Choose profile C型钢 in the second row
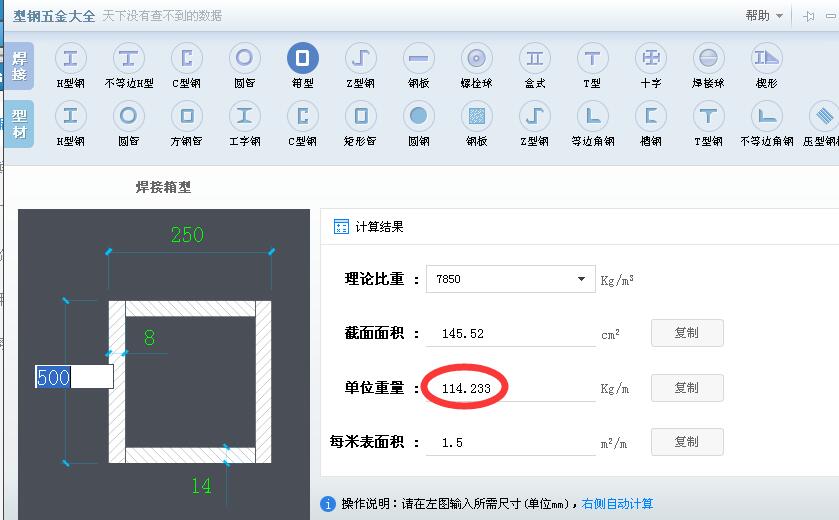 (303, 124)
